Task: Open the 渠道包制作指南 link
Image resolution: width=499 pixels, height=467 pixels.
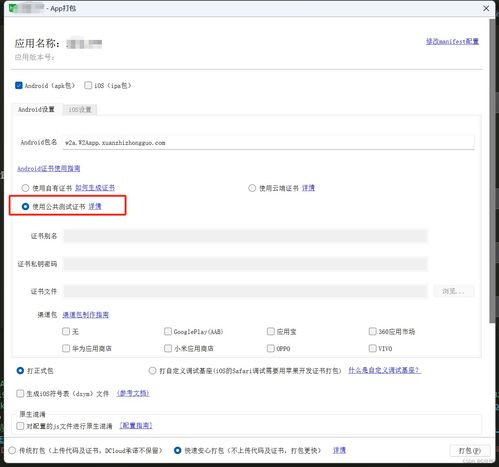Action: [86, 315]
